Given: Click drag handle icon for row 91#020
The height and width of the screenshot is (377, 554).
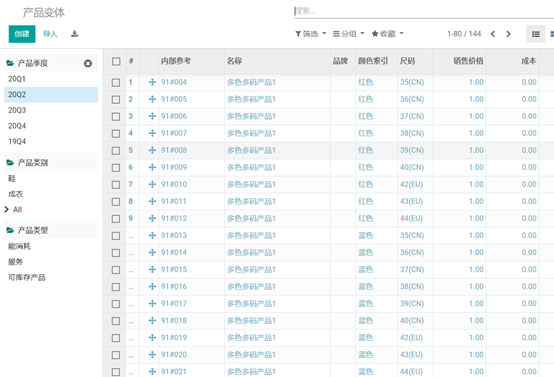Looking at the screenshot, I should point(152,354).
